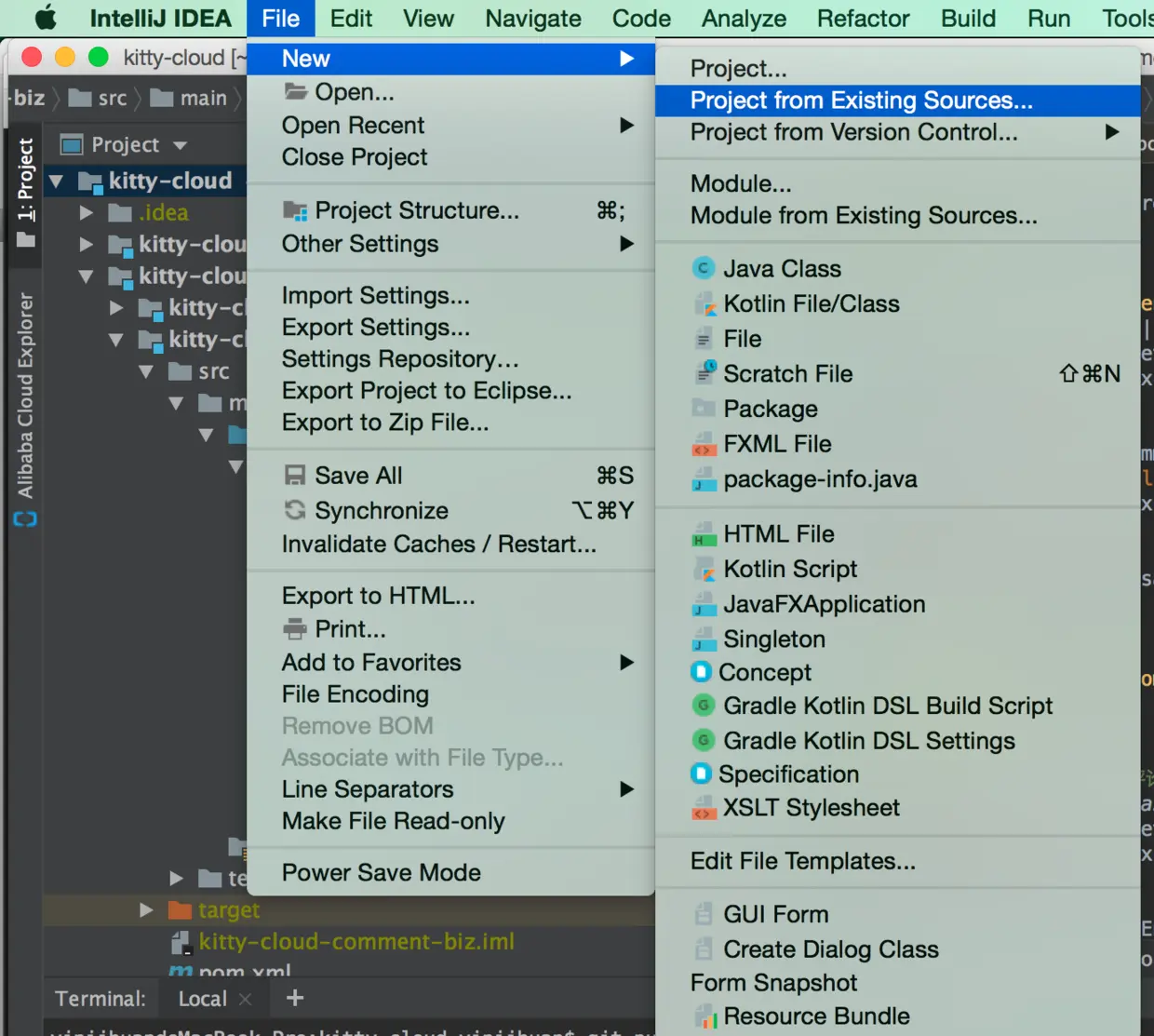Select Project from Existing Sources...

pyautogui.click(x=898, y=100)
